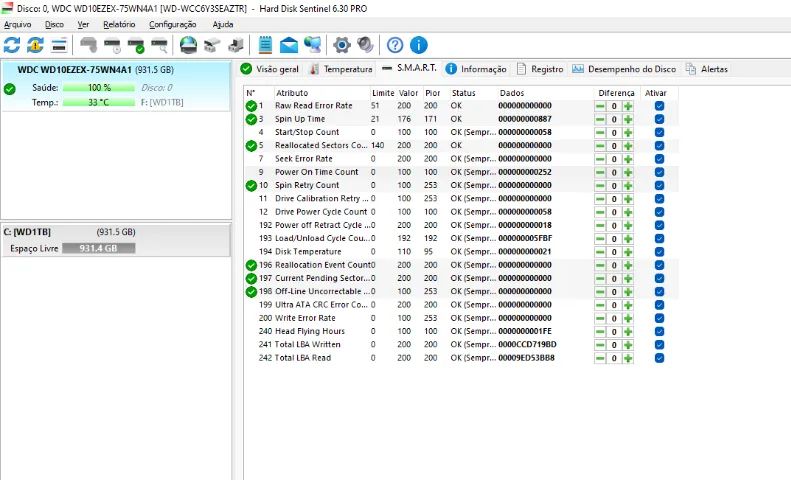Toggle Ativar checkbox for Write Error Rate

659,318
